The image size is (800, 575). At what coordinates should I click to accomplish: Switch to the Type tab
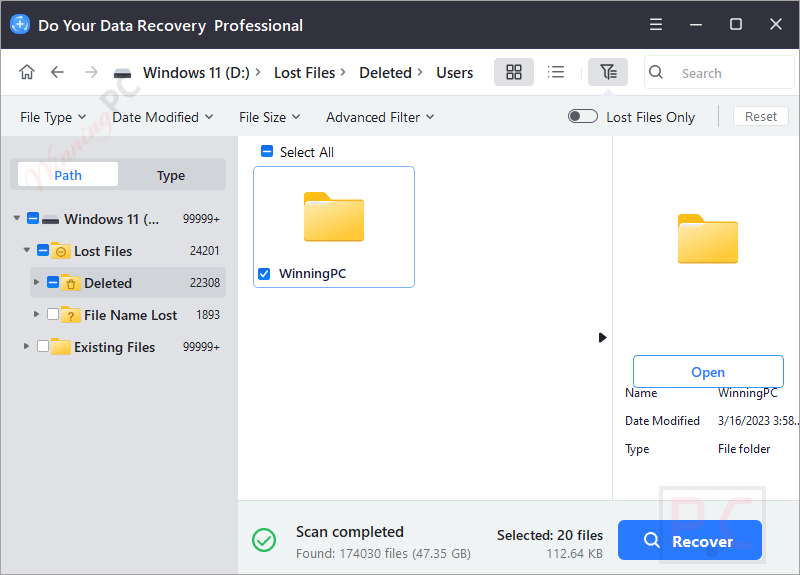[171, 175]
